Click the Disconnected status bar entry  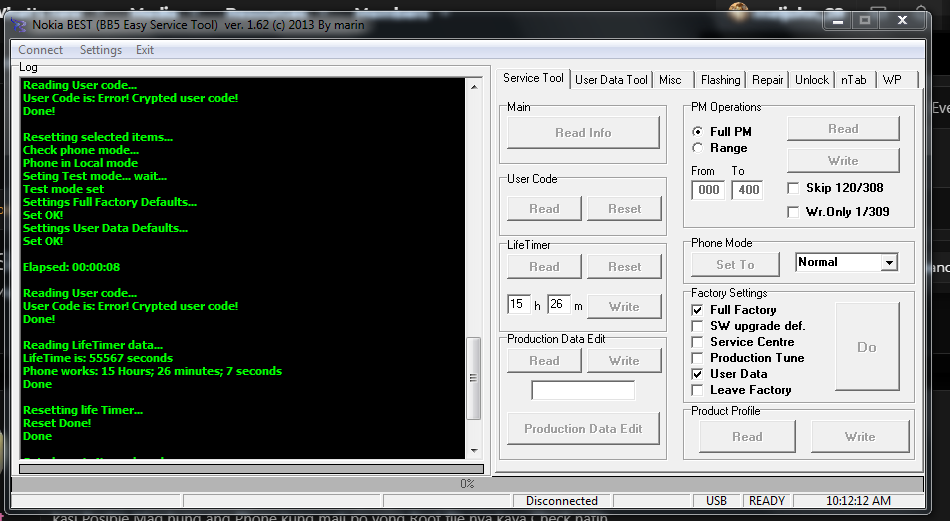pos(562,500)
